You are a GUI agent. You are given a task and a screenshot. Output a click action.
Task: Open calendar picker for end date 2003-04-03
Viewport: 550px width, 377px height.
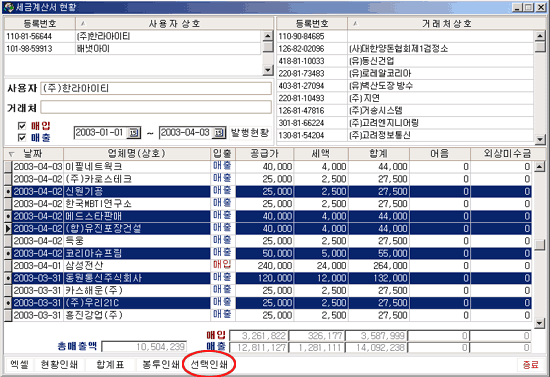tap(219, 133)
